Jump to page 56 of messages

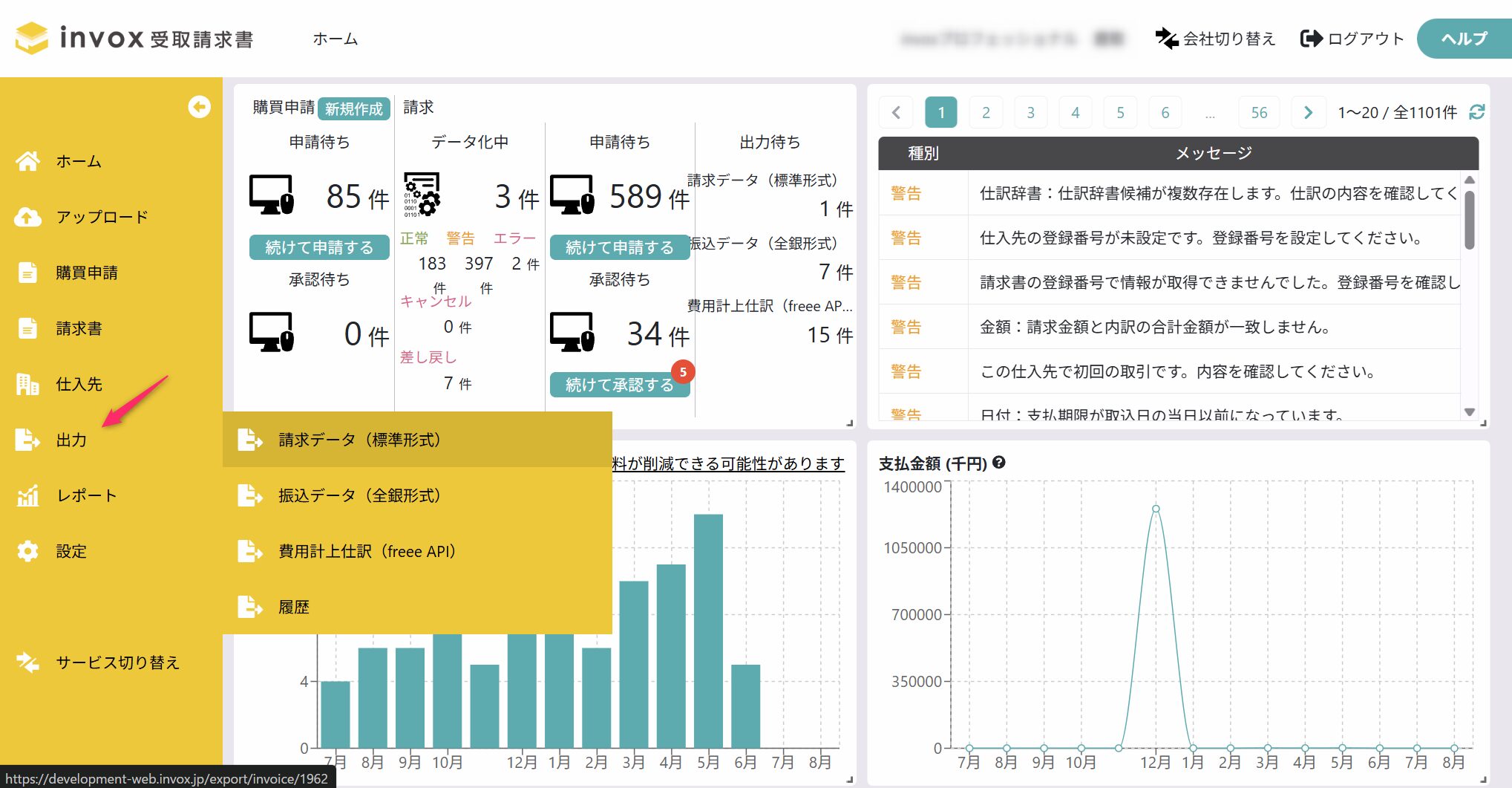pos(1259,113)
